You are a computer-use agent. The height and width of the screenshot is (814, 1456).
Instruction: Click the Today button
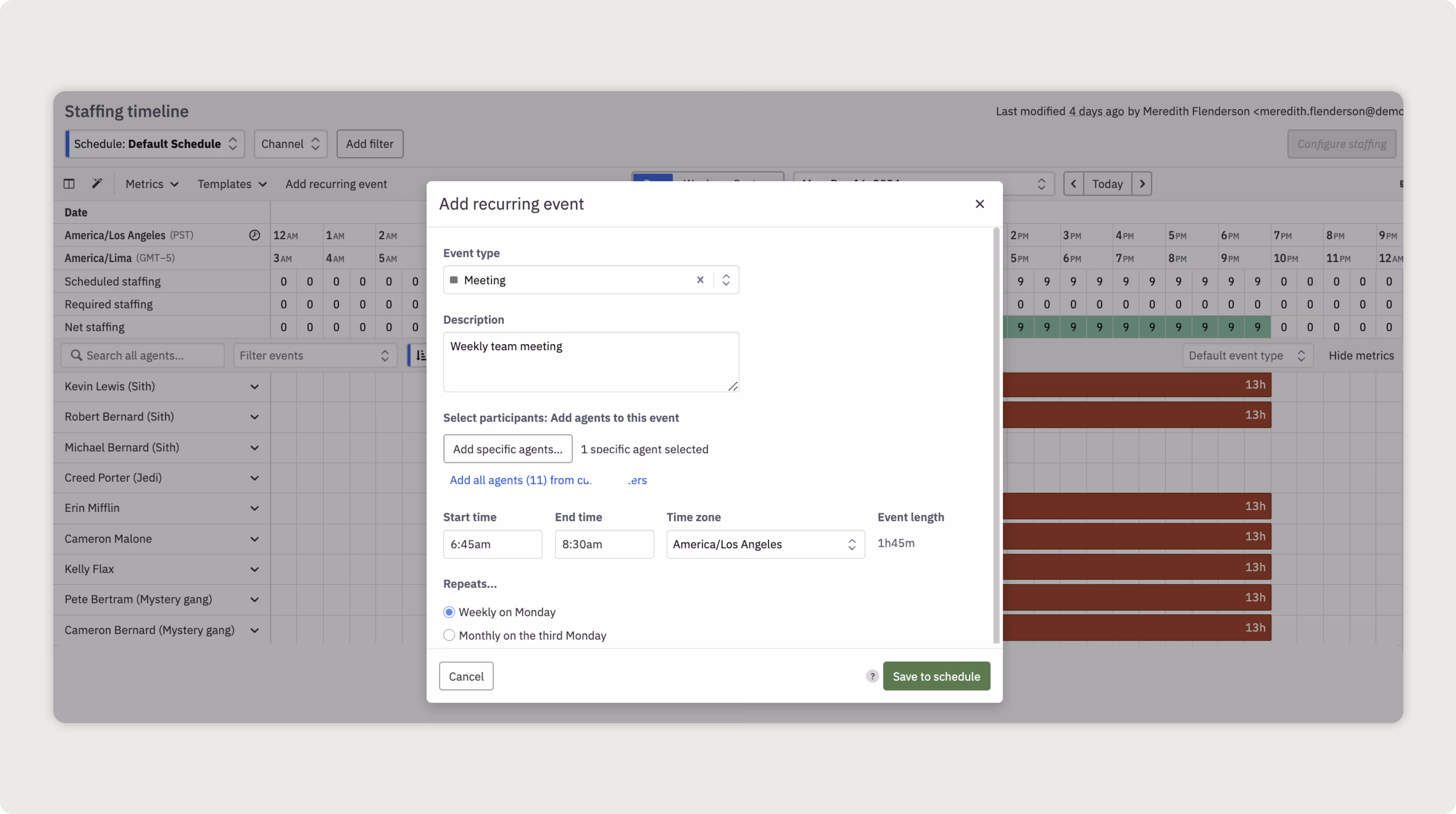click(1107, 184)
